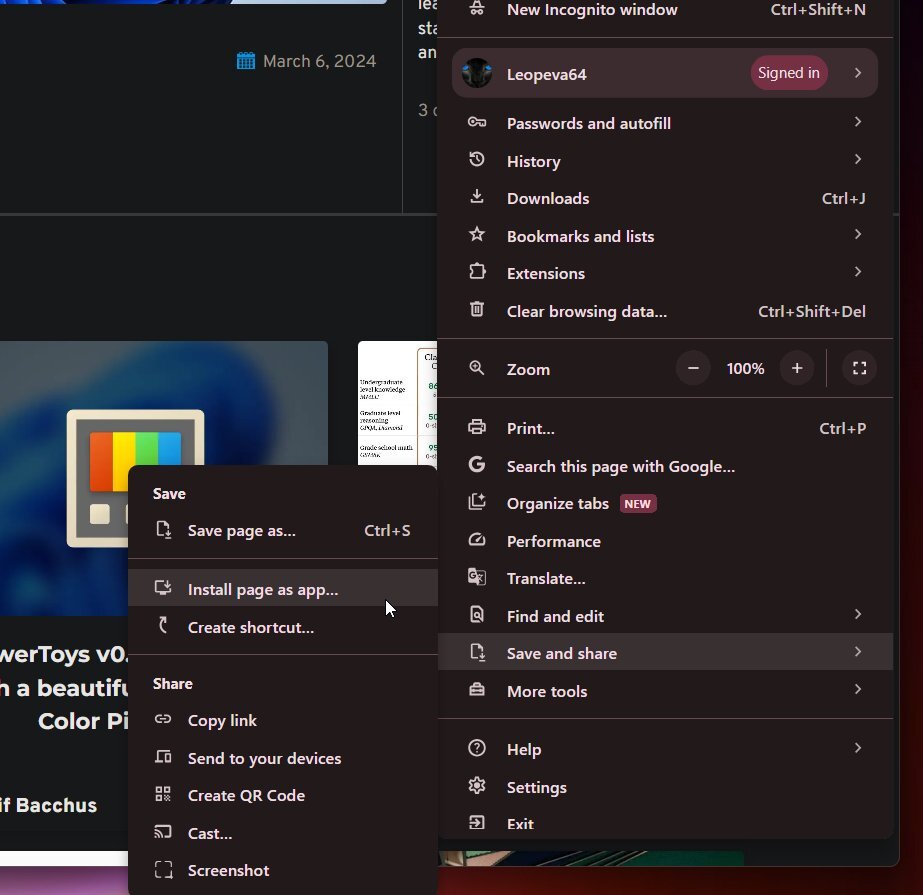Image resolution: width=923 pixels, height=895 pixels.
Task: Open the PowerToys article thumbnail image
Action: [164, 478]
